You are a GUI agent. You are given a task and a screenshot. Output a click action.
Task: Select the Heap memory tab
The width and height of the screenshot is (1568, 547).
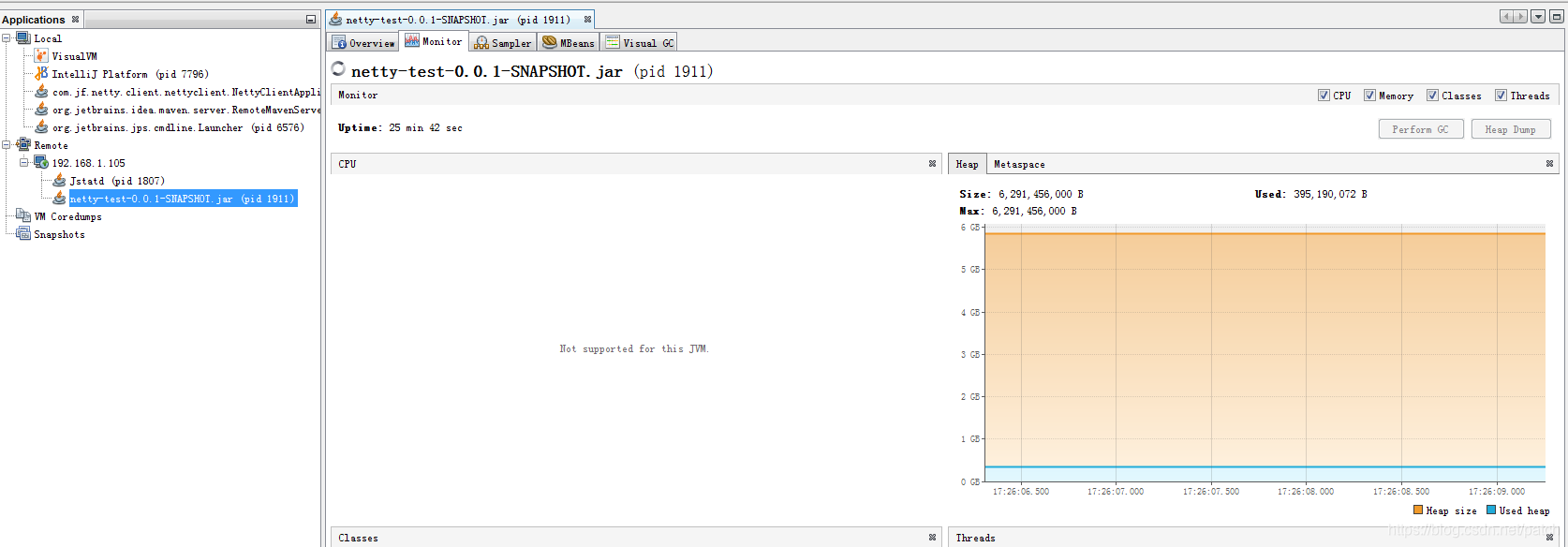point(967,164)
